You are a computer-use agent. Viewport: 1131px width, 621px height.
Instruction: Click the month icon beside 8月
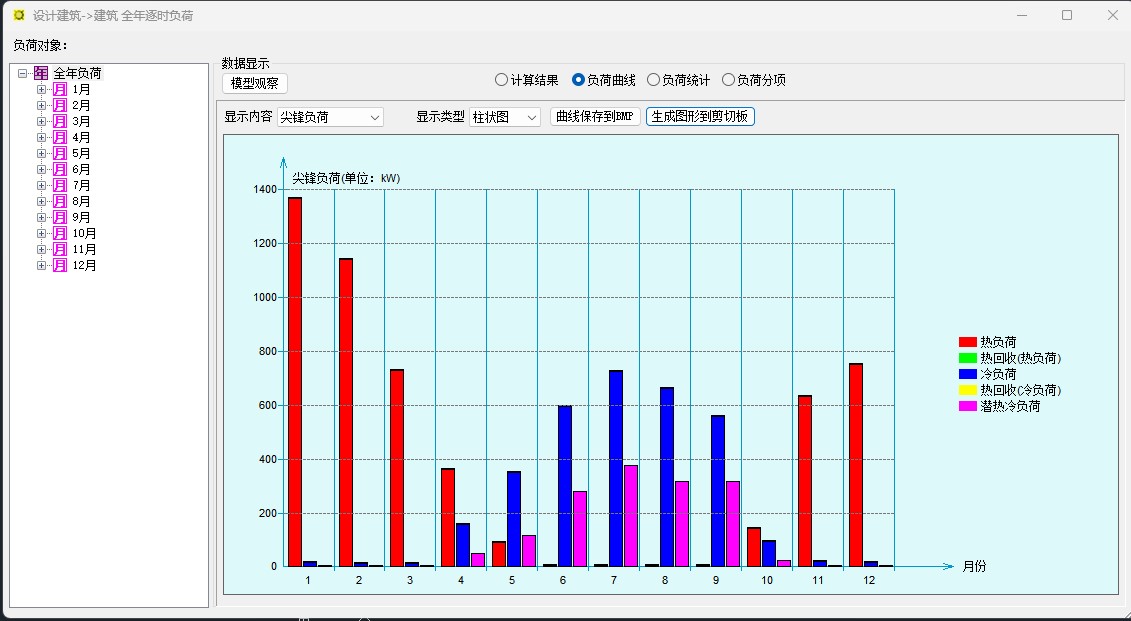pyautogui.click(x=60, y=201)
